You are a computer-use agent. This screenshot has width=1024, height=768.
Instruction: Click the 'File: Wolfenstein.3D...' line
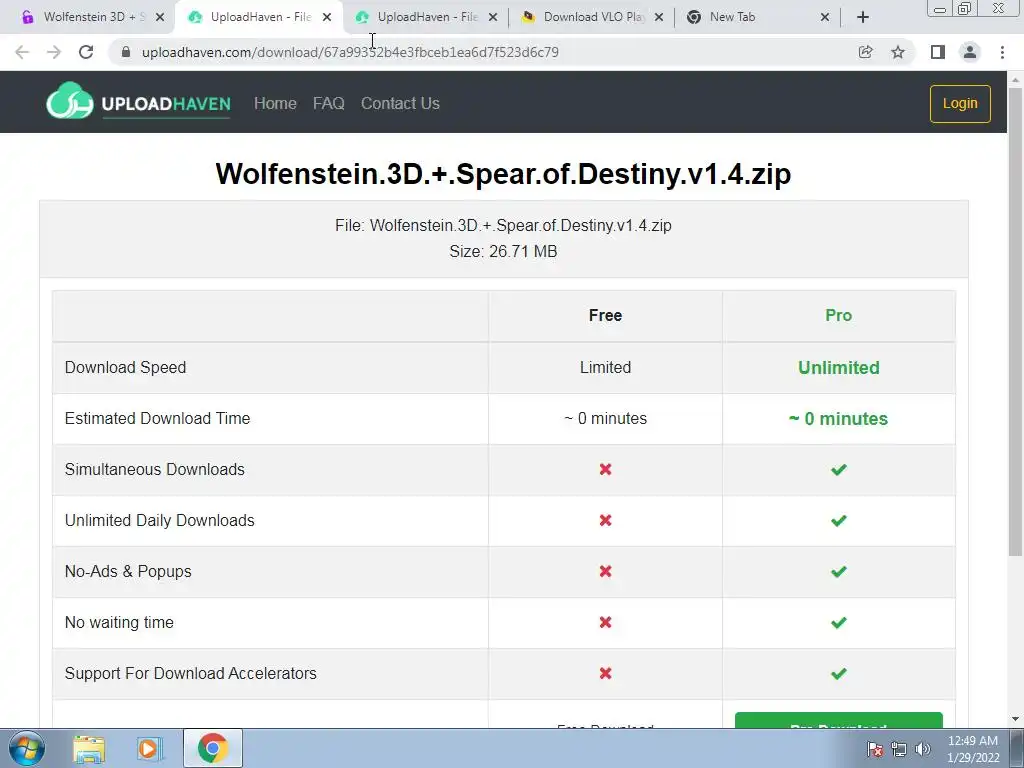point(503,225)
